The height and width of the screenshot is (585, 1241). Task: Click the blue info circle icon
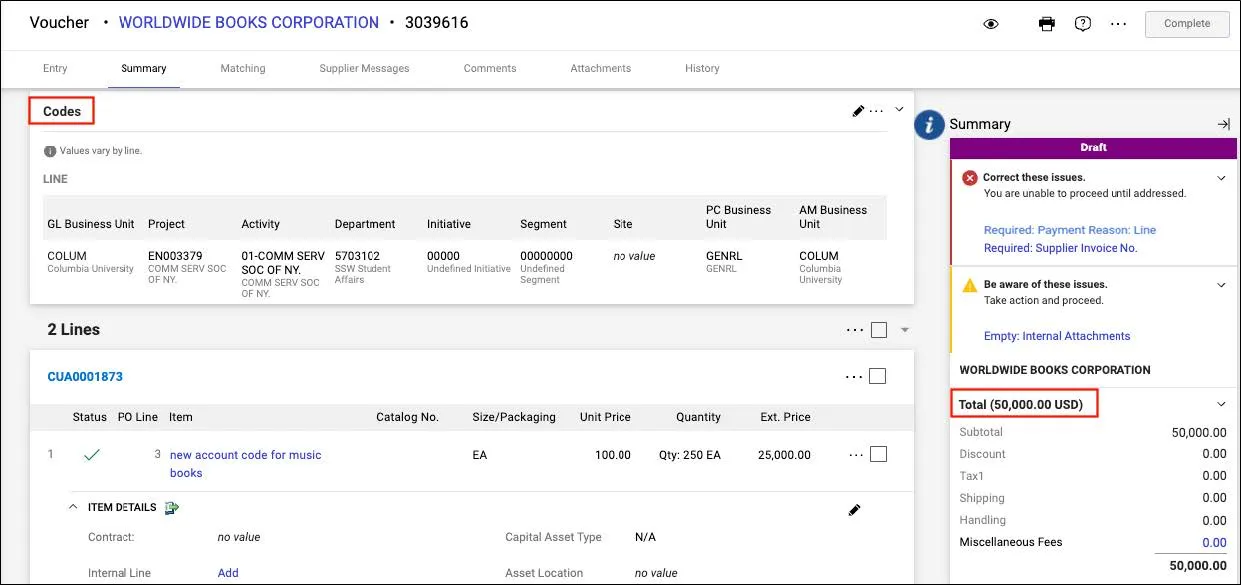coord(930,124)
